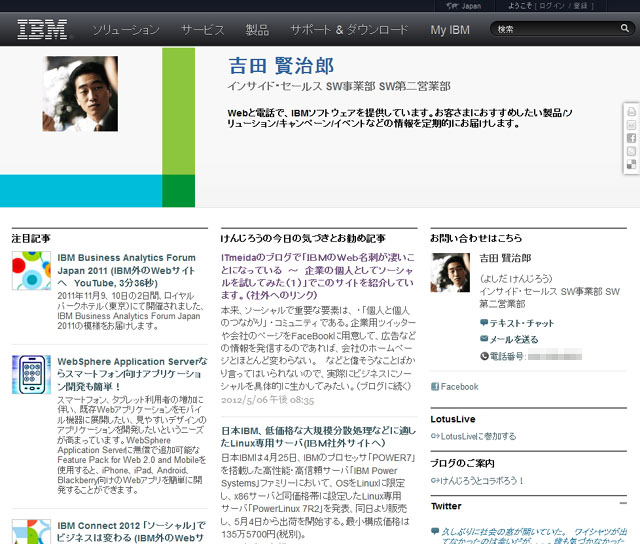Screen dimensions: 640x544
Task: Click the text chat speech bubble icon
Action: tap(484, 322)
